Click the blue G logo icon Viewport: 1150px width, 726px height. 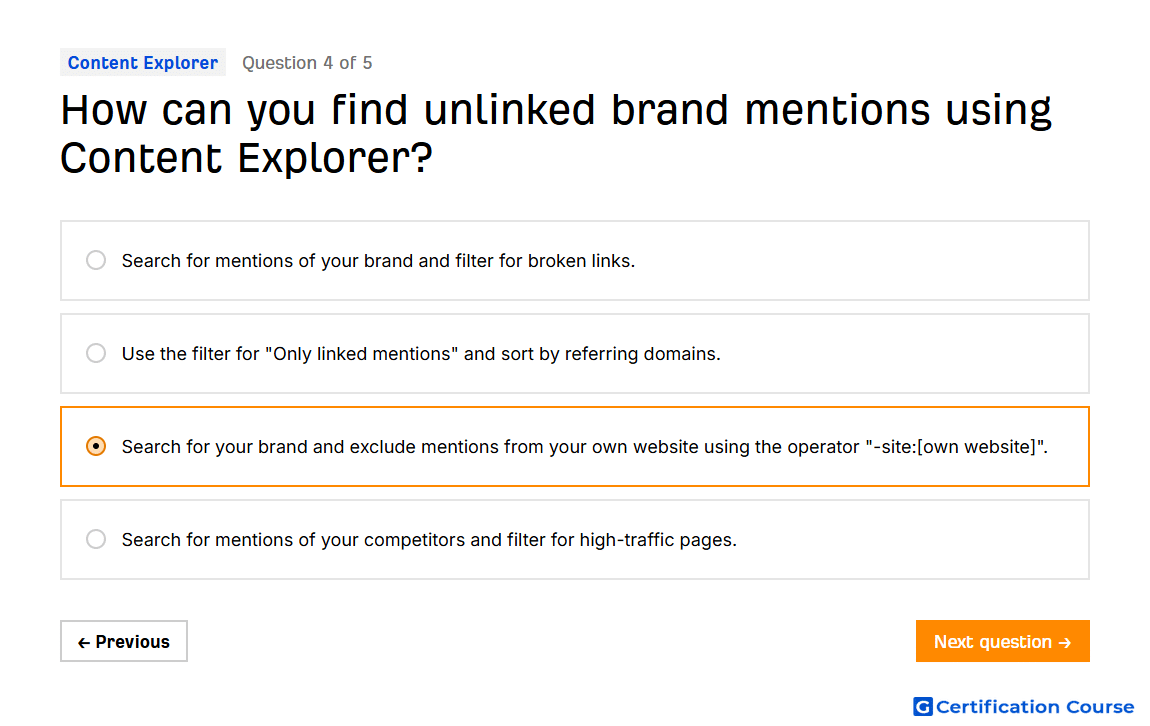923,706
